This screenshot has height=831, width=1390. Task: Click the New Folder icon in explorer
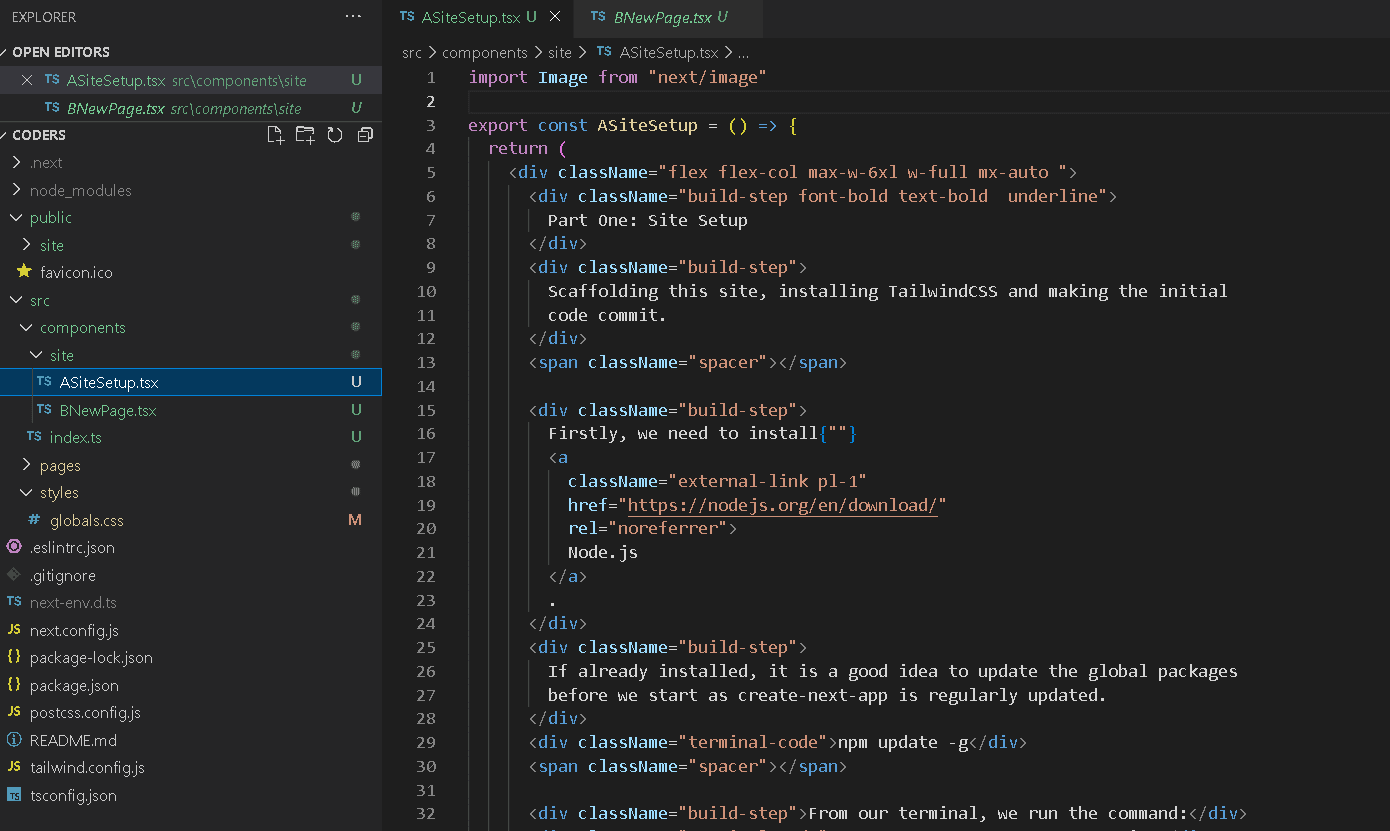[x=305, y=135]
